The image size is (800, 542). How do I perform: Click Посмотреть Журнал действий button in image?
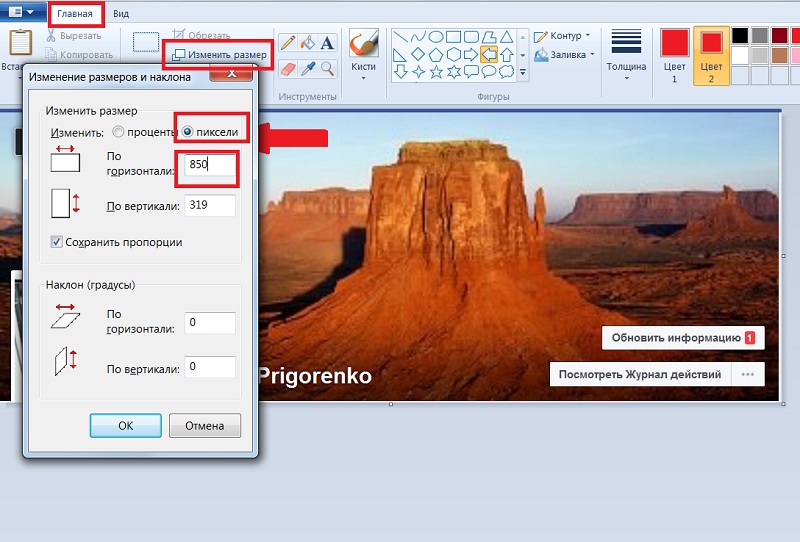640,374
